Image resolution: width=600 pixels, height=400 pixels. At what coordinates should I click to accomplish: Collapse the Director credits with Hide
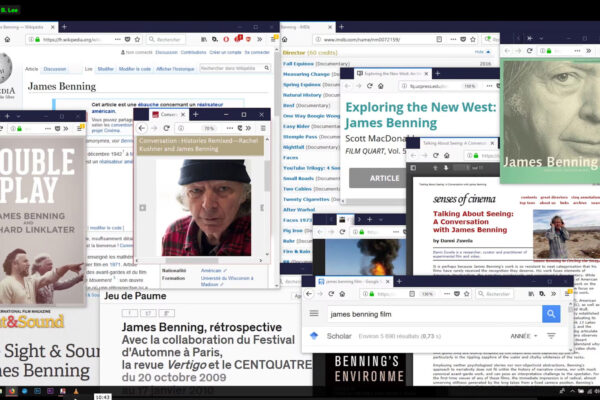coord(482,52)
